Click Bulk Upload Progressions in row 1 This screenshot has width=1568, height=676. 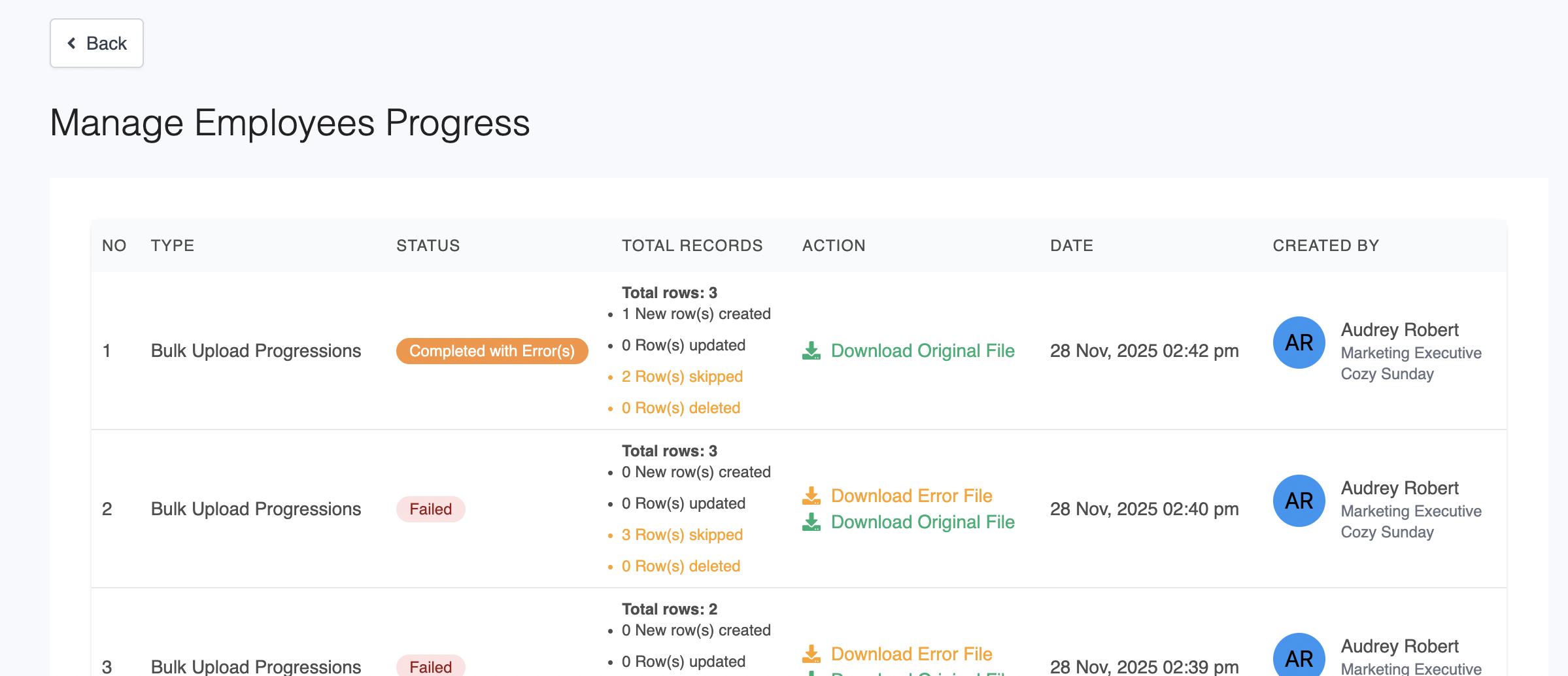click(256, 351)
